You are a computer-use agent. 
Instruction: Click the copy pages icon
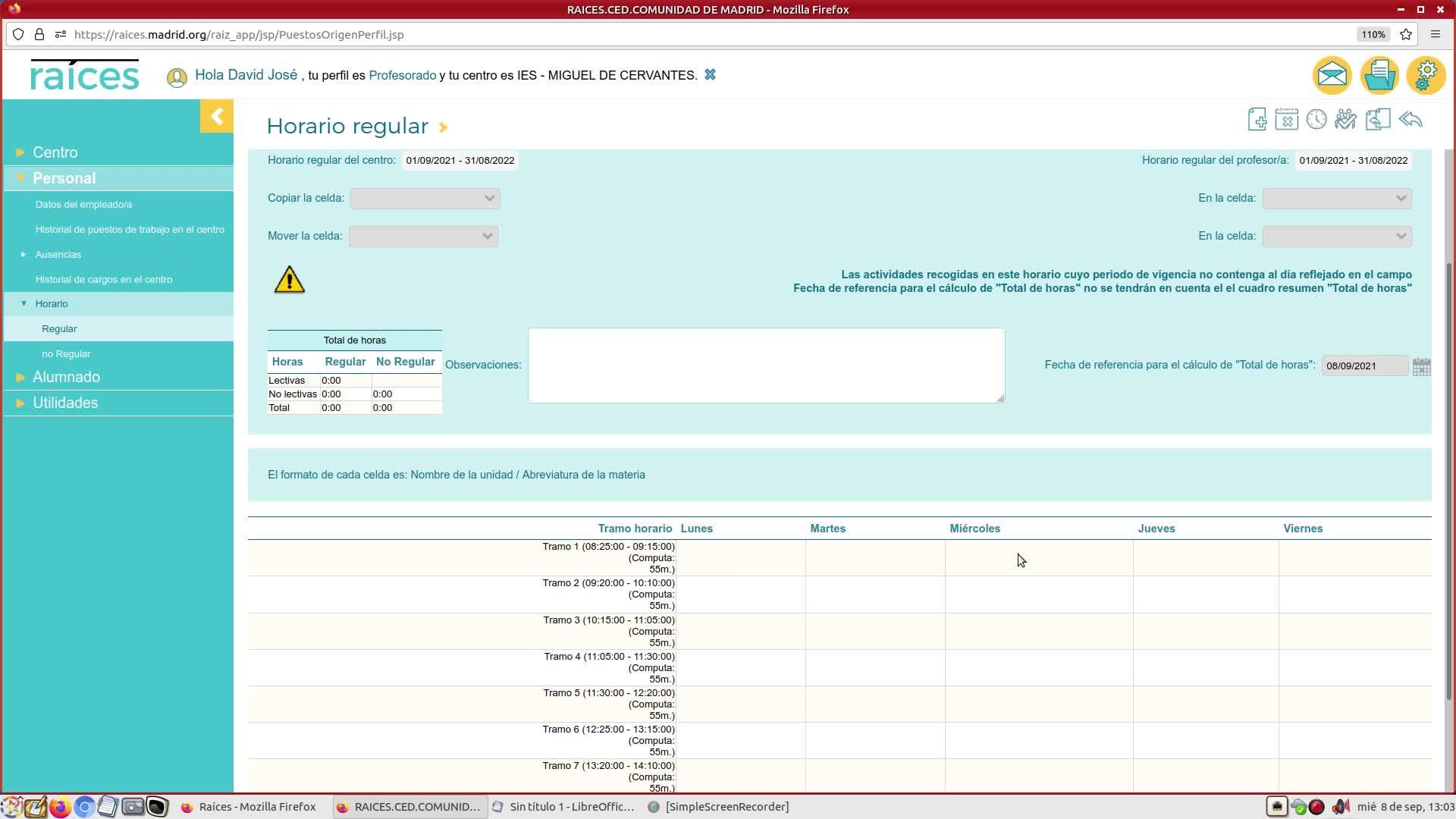[1377, 120]
